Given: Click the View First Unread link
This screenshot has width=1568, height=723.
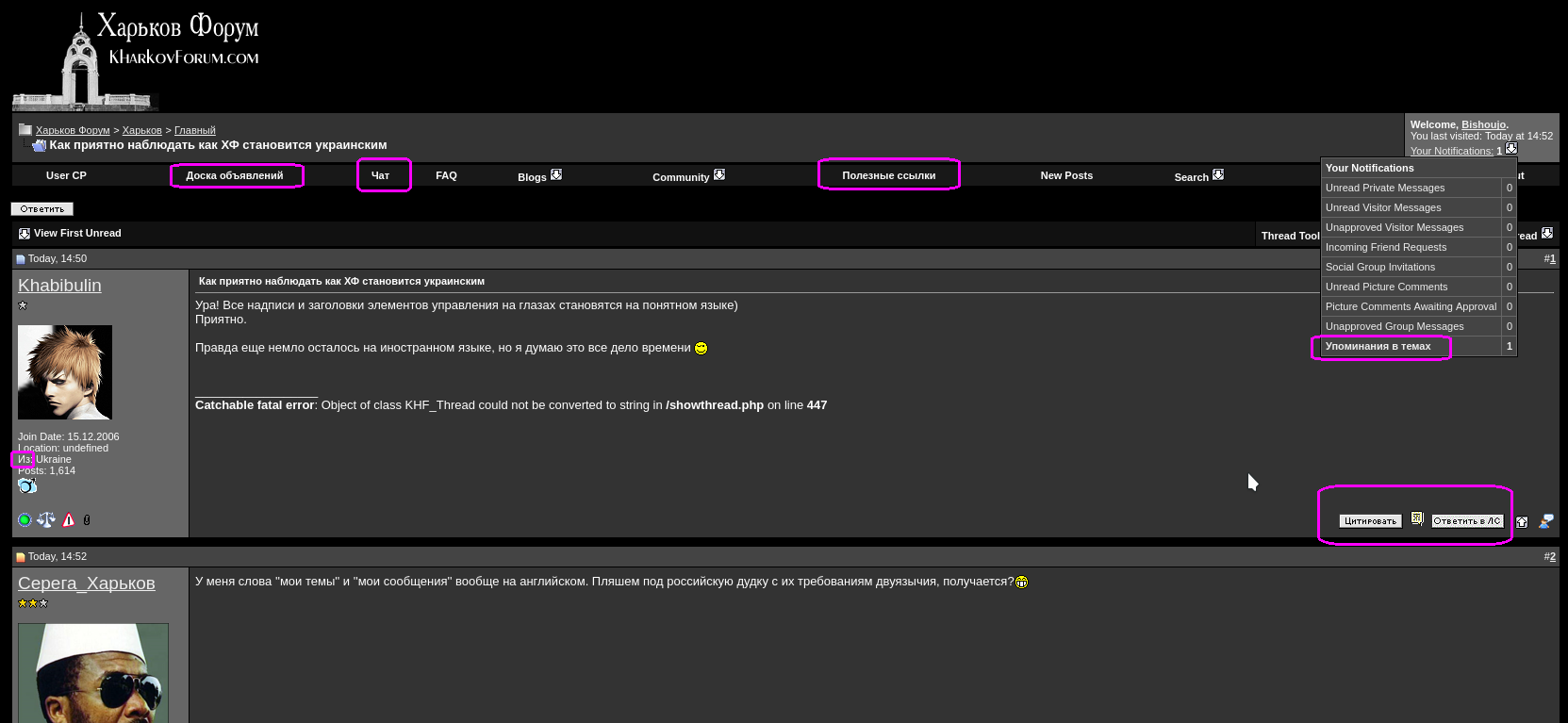Looking at the screenshot, I should tap(77, 233).
